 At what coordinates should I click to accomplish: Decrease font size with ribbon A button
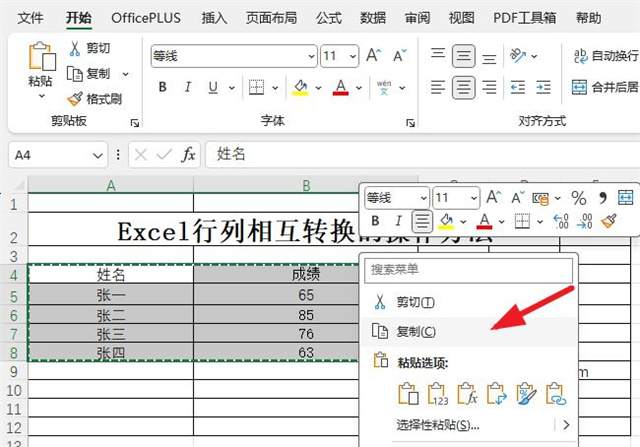[x=399, y=56]
